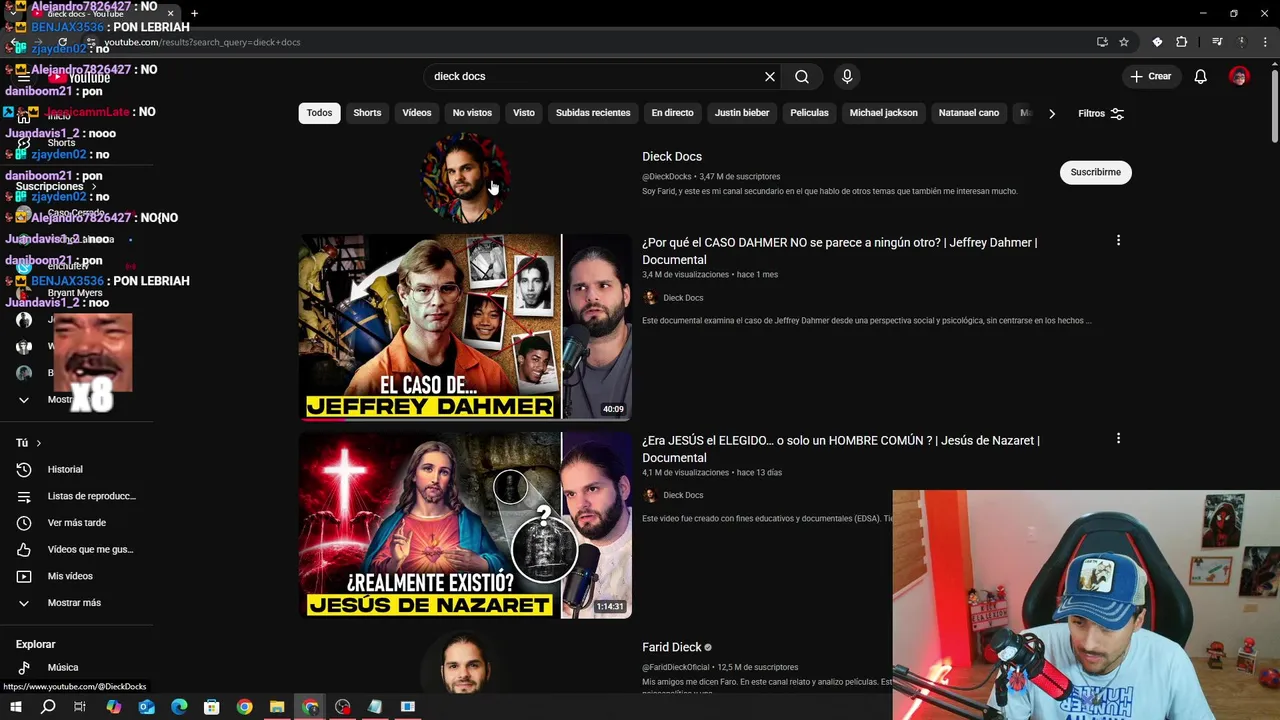Image resolution: width=1280 pixels, height=720 pixels.
Task: Open File Explorer from taskbar
Action: tap(277, 707)
